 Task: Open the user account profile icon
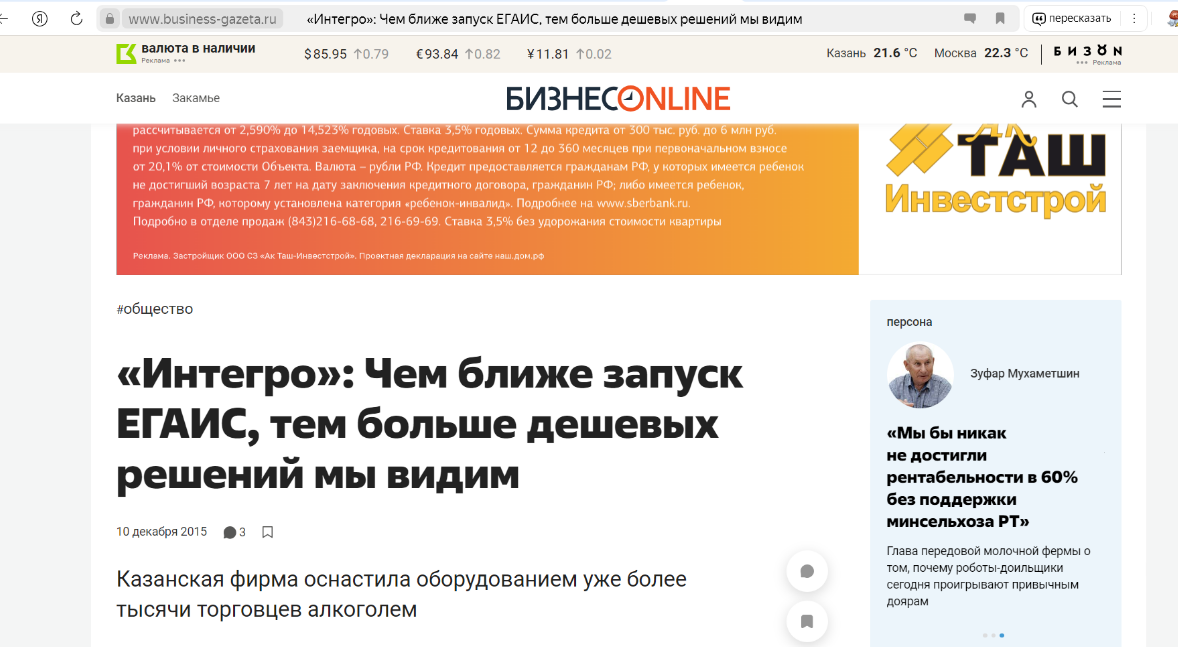[1028, 99]
